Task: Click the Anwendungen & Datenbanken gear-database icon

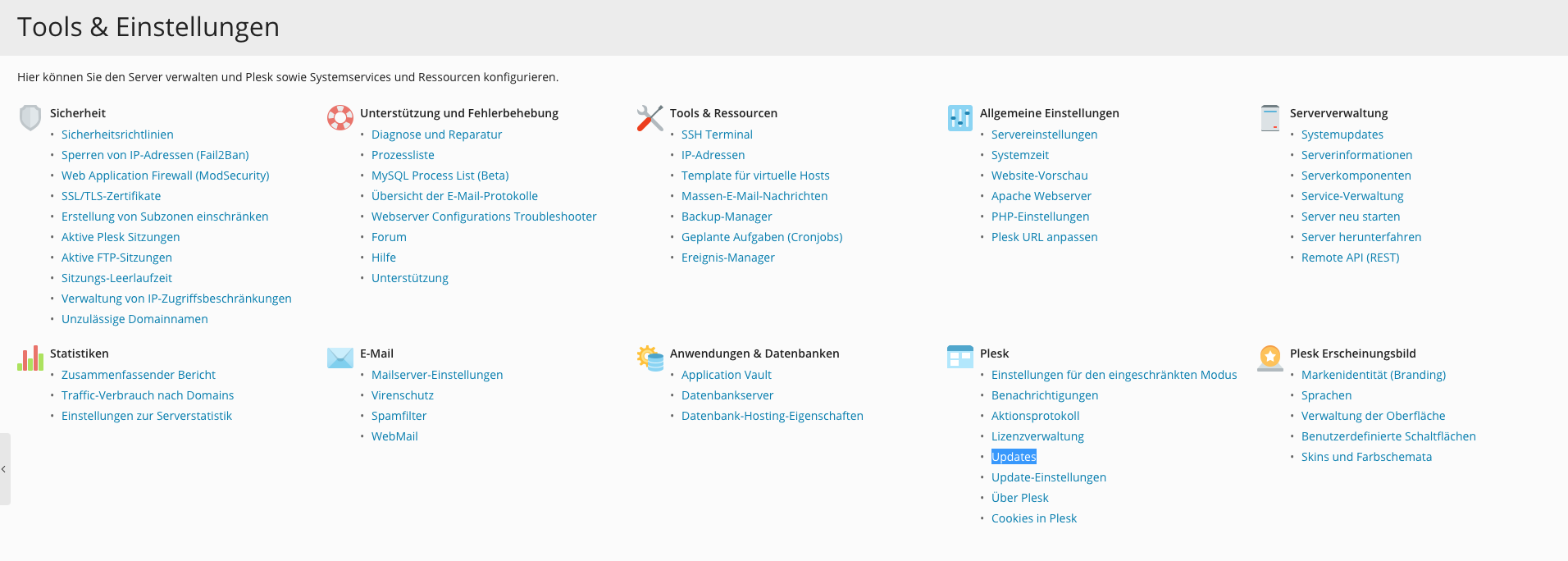Action: [x=650, y=358]
